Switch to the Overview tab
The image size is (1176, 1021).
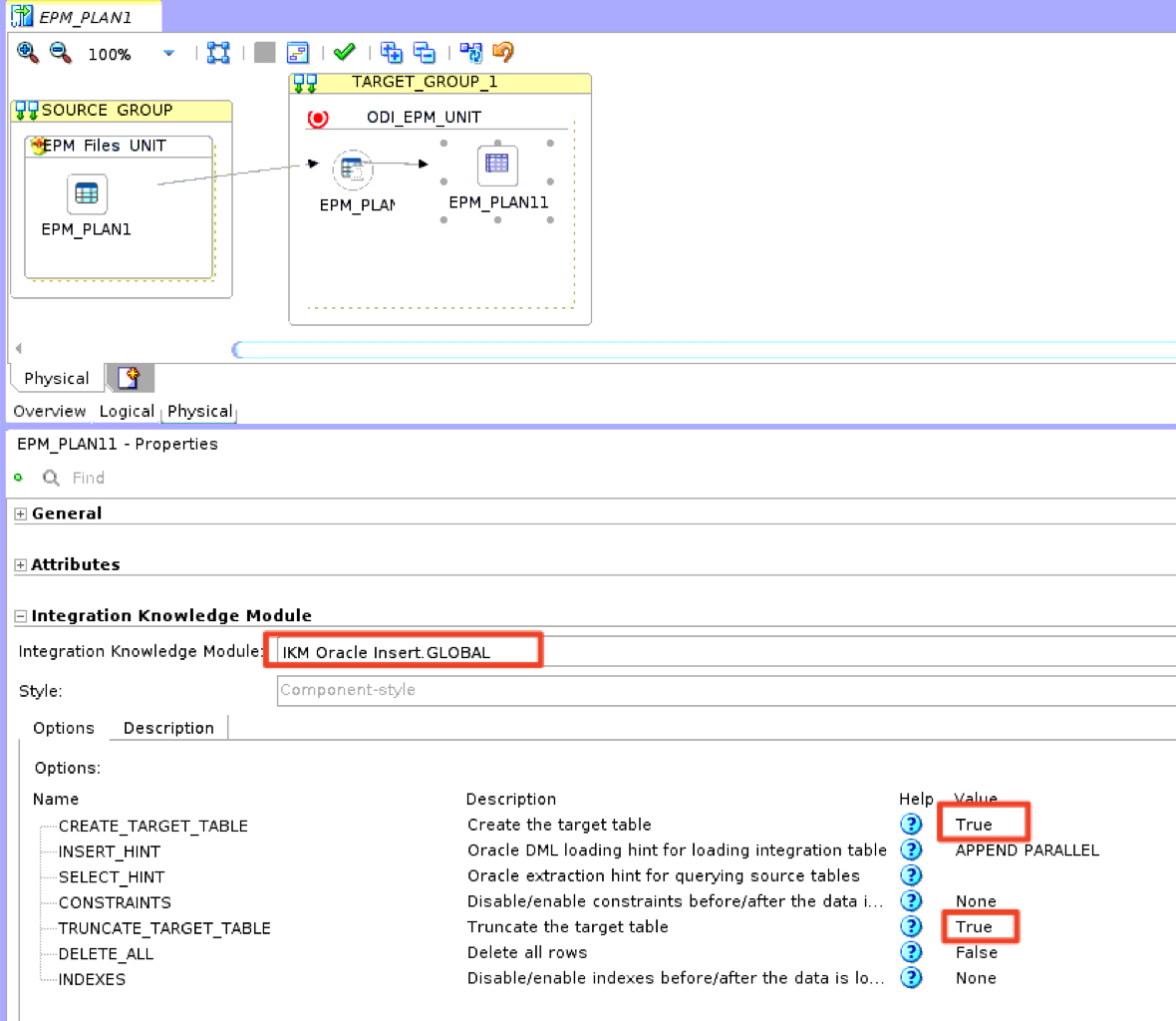click(49, 411)
